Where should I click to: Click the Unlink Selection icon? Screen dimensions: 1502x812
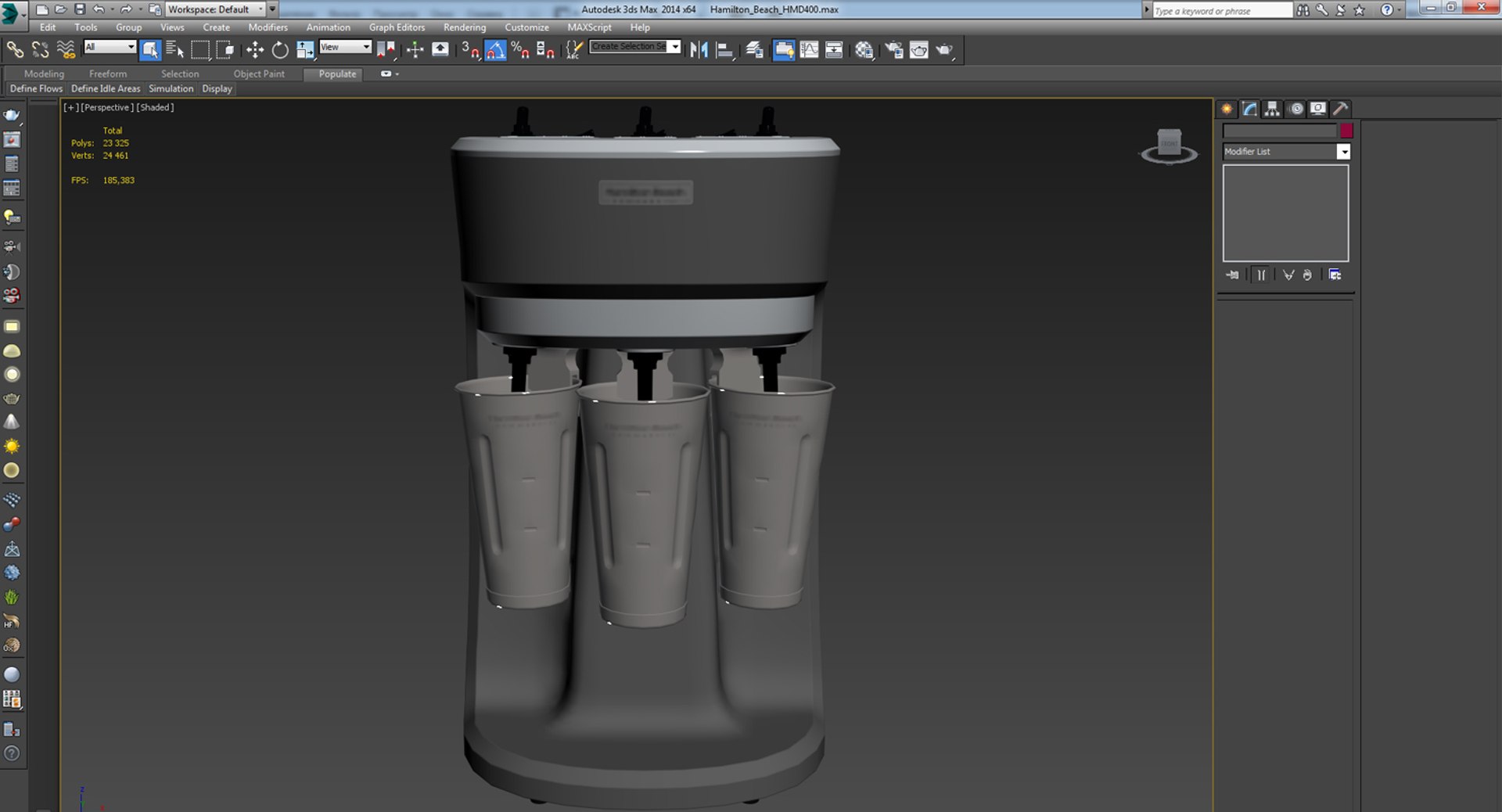coord(40,50)
